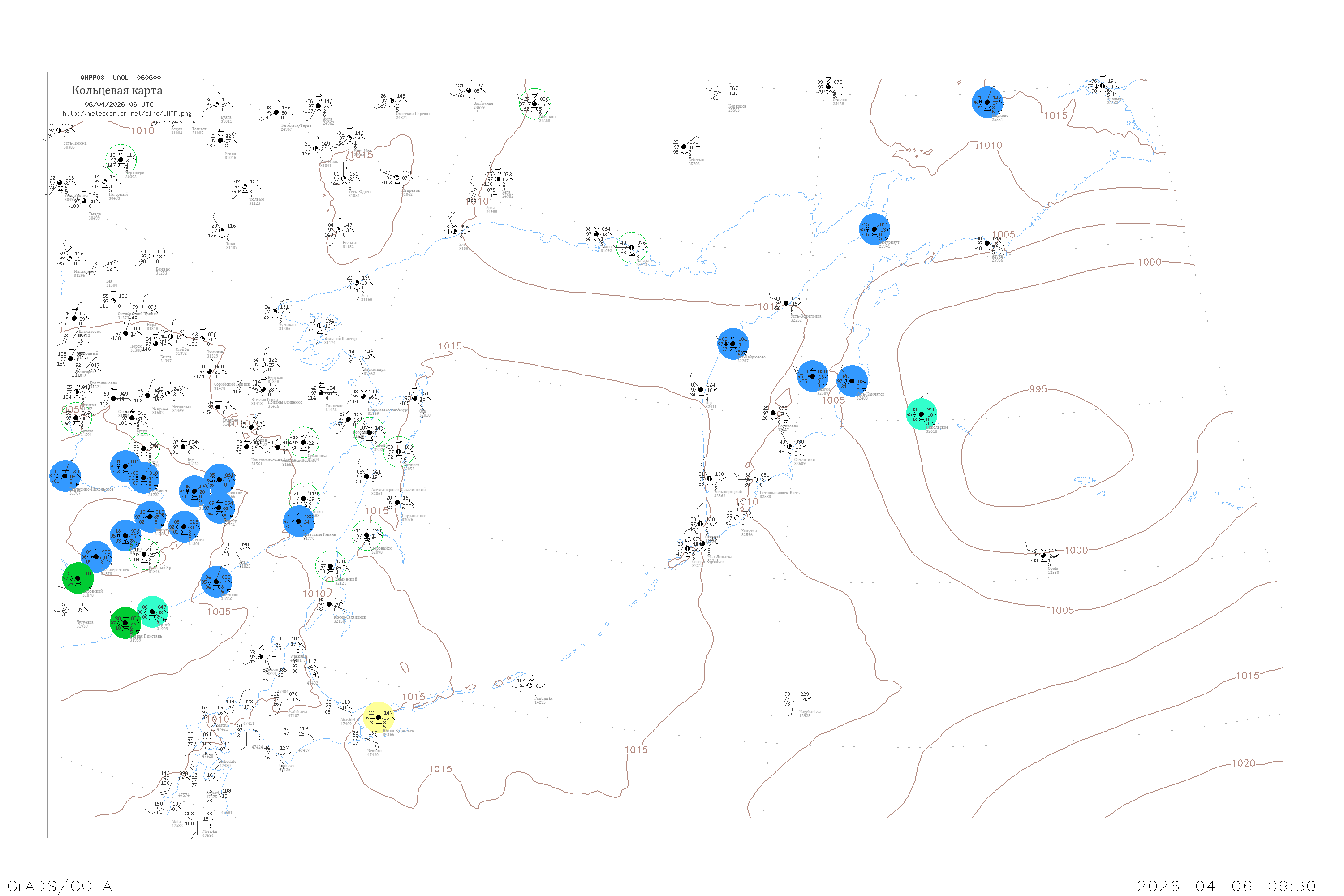Click the GrADS/COLA footer label
The width and height of the screenshot is (1344, 896).
click(60, 886)
